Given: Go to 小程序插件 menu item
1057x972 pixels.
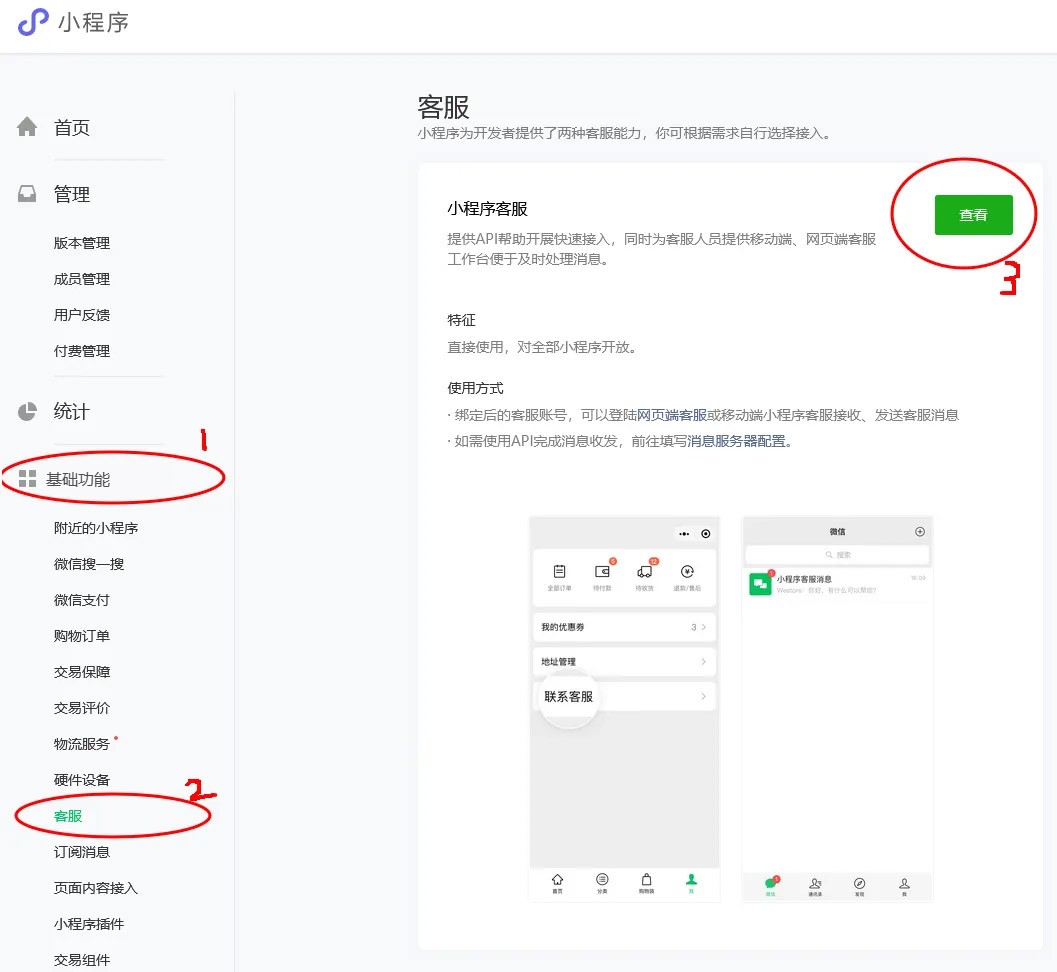Looking at the screenshot, I should pyautogui.click(x=89, y=924).
